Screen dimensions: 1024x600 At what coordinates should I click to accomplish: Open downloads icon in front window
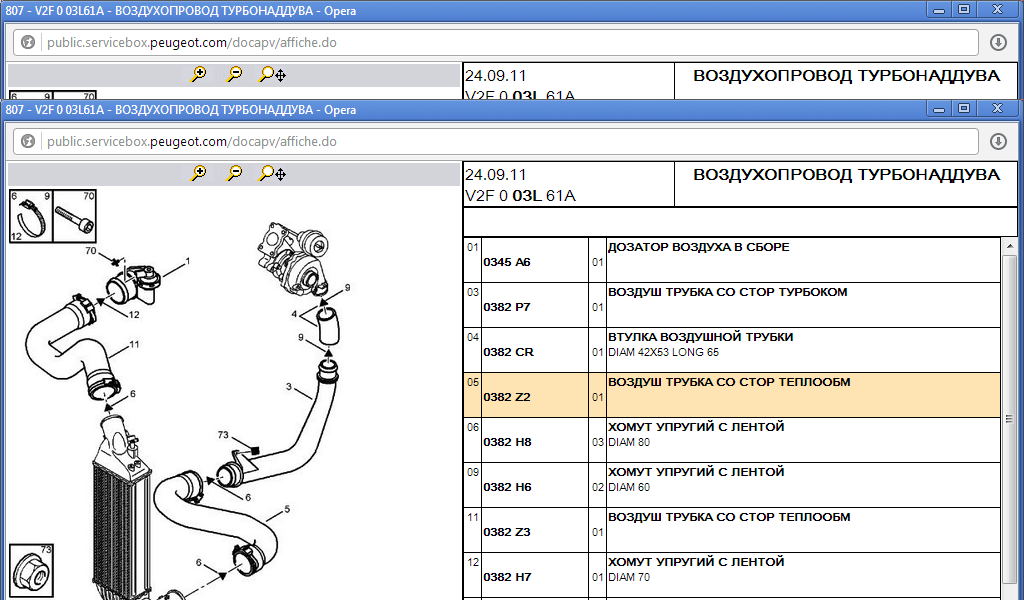pos(998,142)
